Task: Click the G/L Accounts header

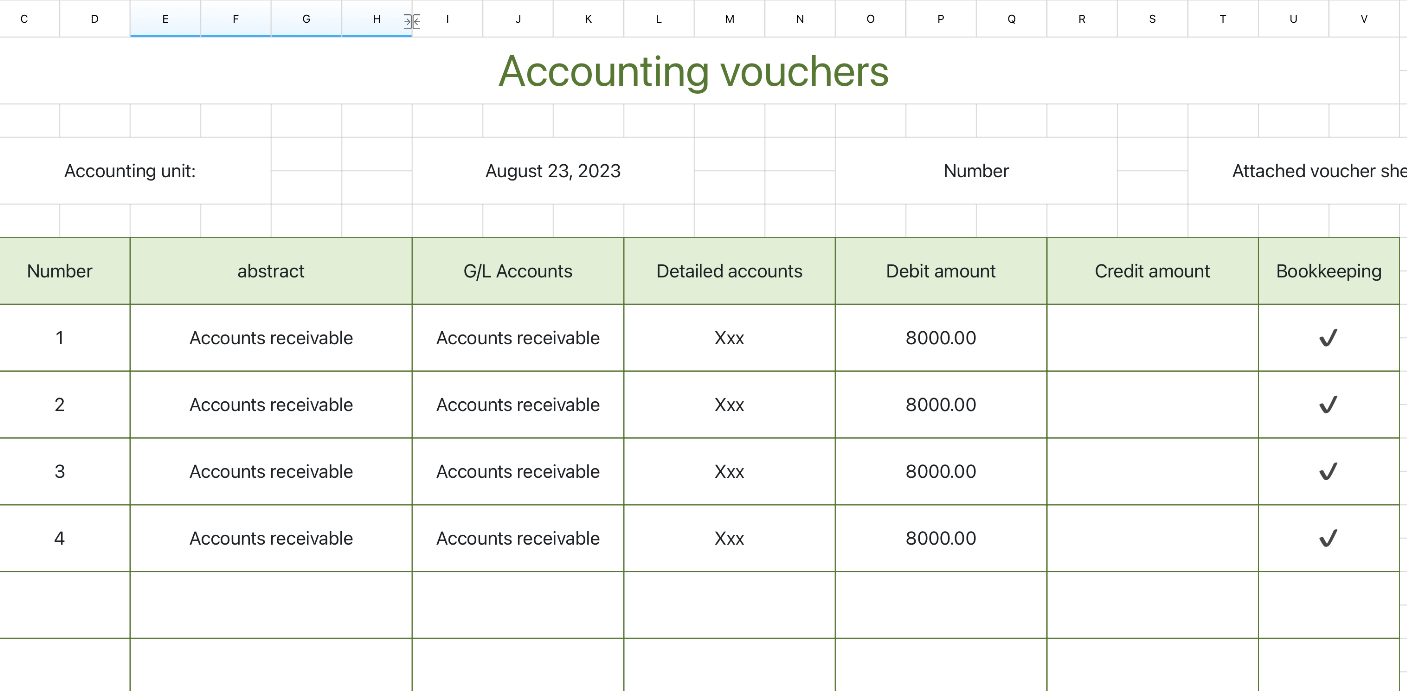Action: (x=518, y=271)
